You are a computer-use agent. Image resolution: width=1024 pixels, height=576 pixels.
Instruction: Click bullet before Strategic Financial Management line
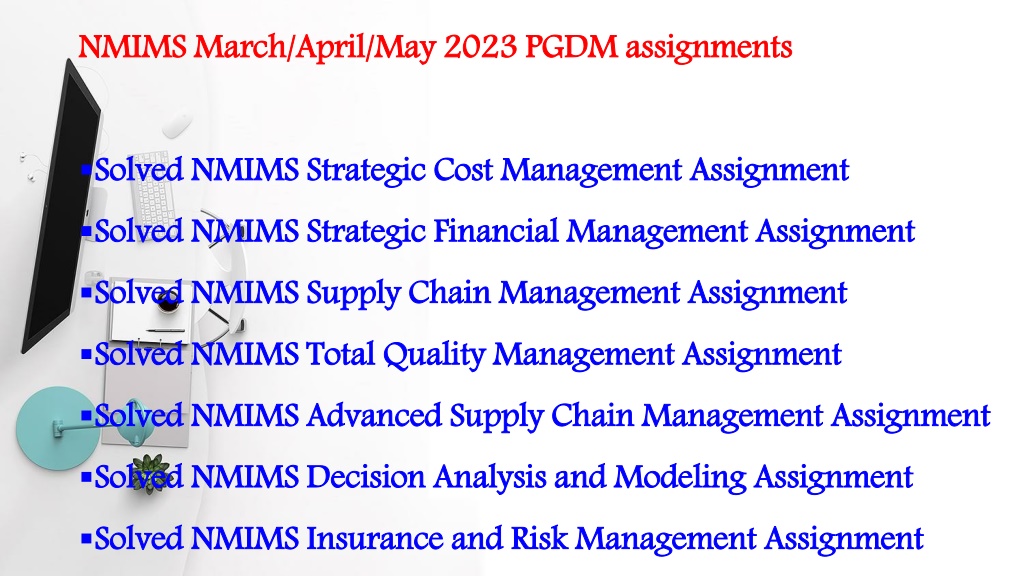point(86,231)
